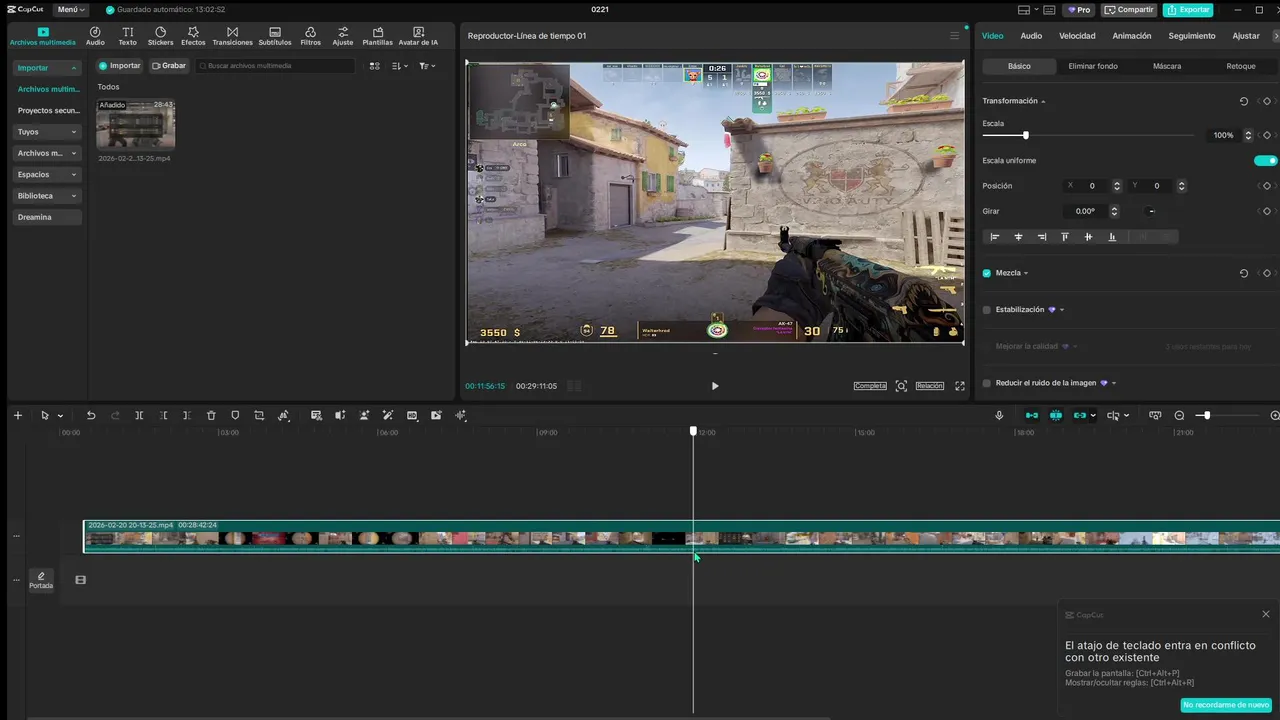The image size is (1280, 720).
Task: Toggle the main track magnet icon
Action: [x=1032, y=415]
